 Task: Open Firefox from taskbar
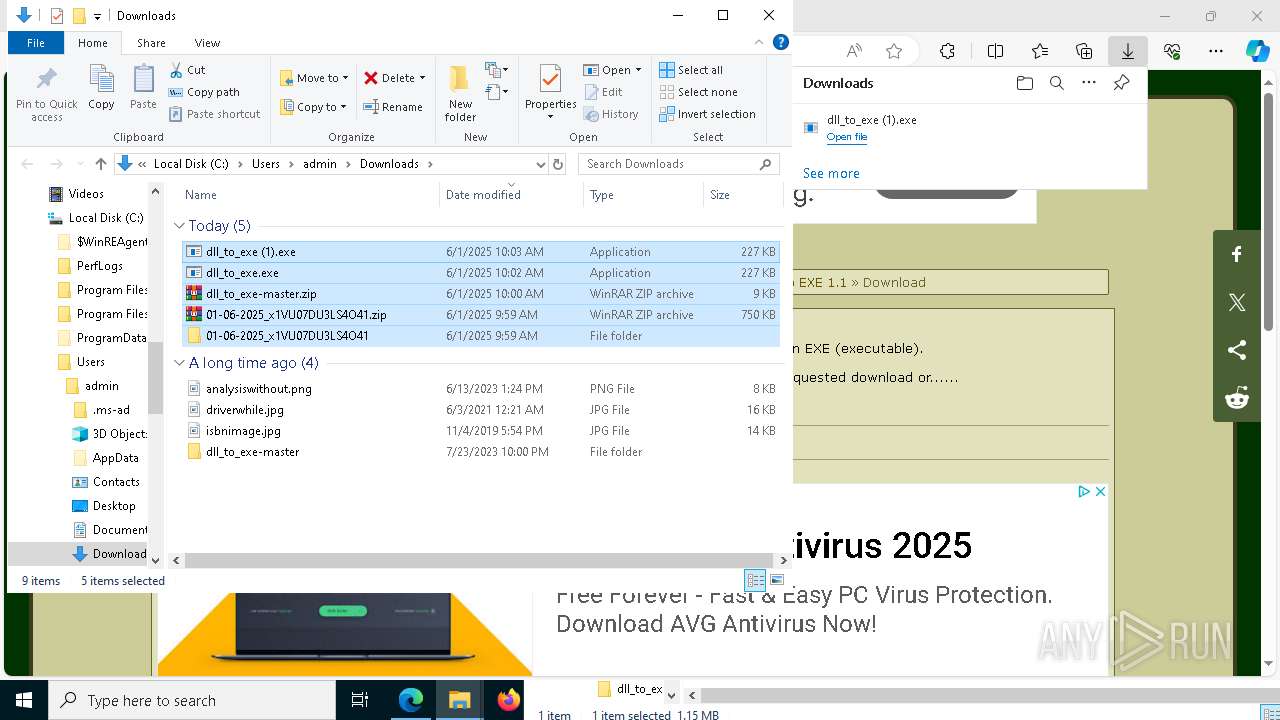pyautogui.click(x=508, y=700)
